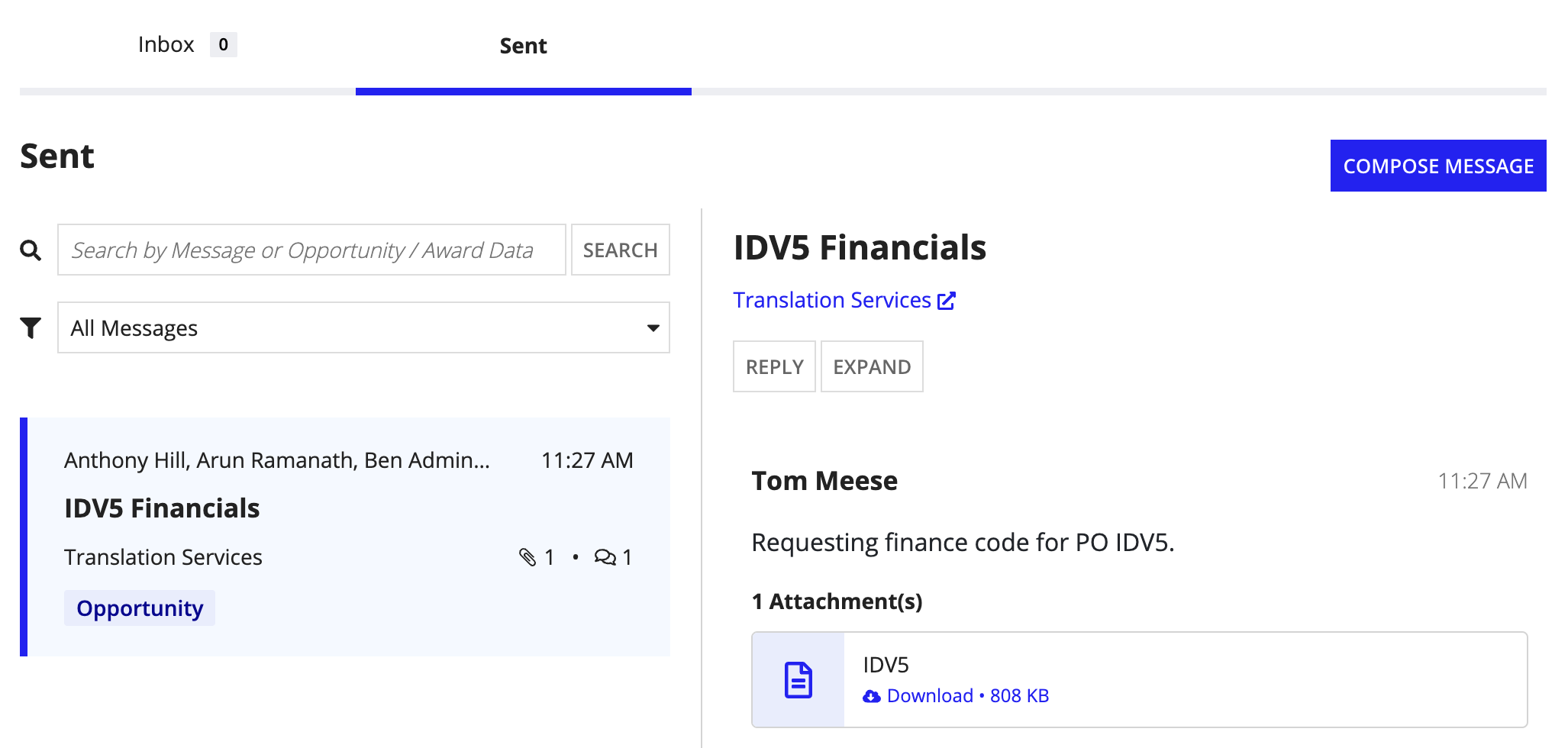Click the funnel filter icon
The image size is (1568, 748).
(x=31, y=328)
